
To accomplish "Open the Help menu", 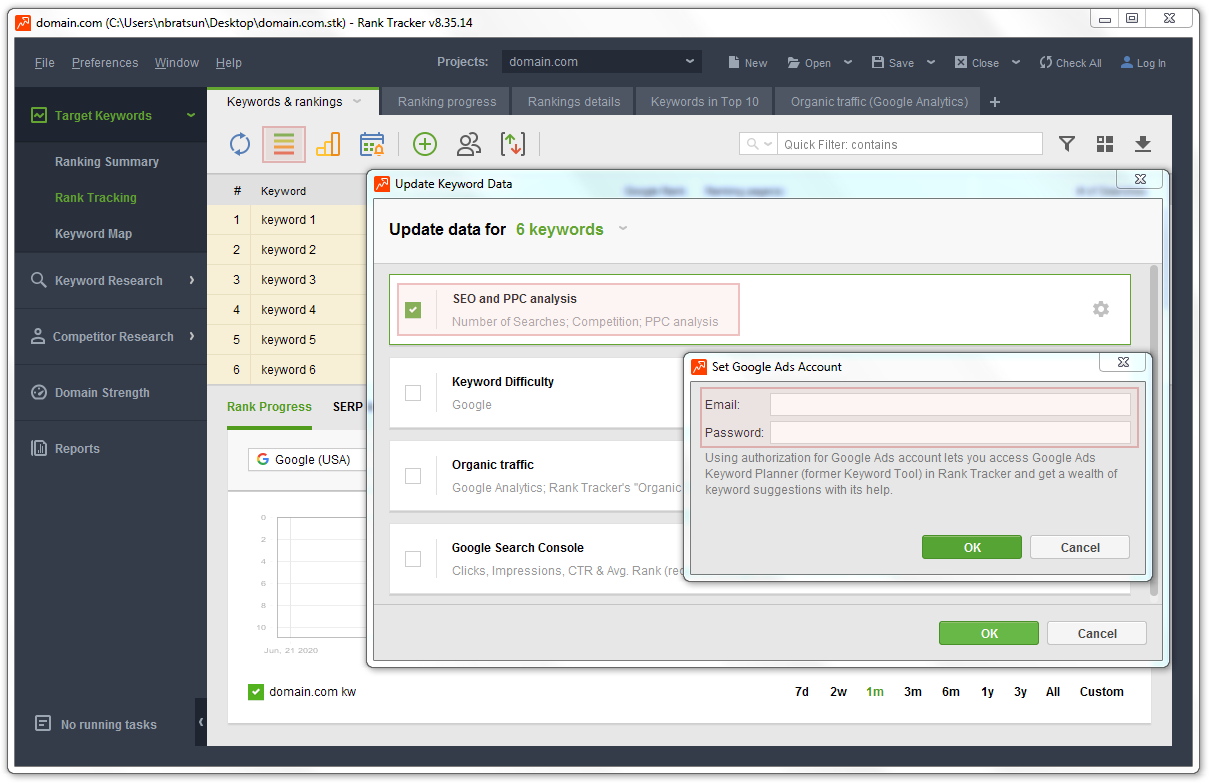I will coord(229,62).
